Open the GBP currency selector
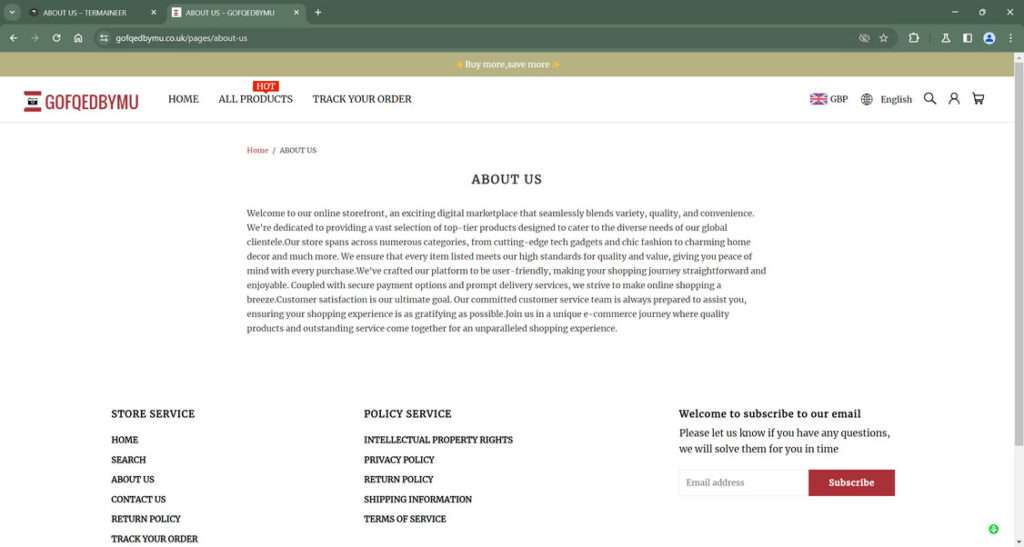Screen dimensions: 1024x547 [x=829, y=99]
